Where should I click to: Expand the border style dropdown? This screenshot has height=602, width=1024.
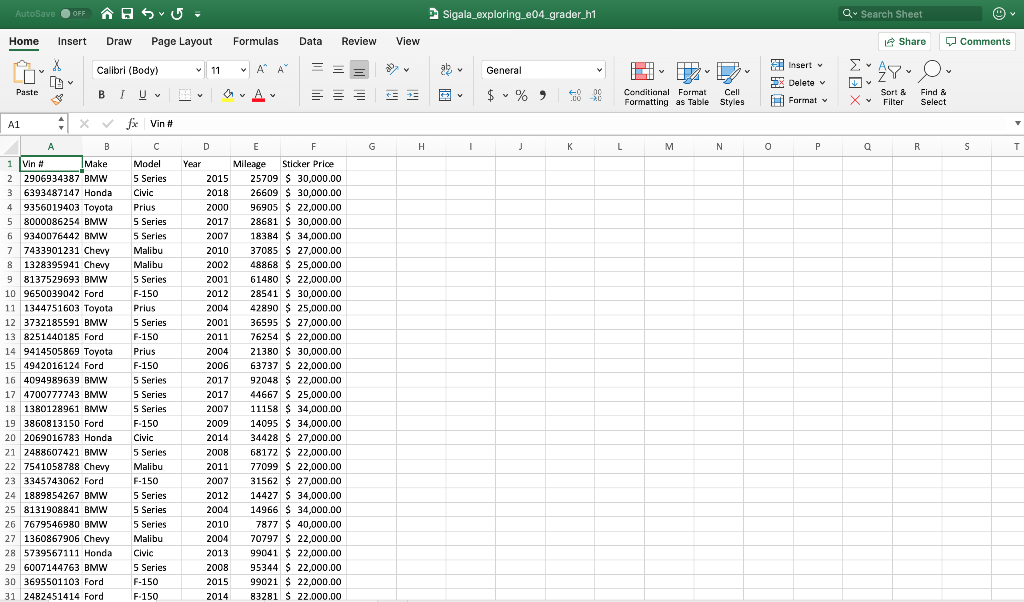point(198,93)
